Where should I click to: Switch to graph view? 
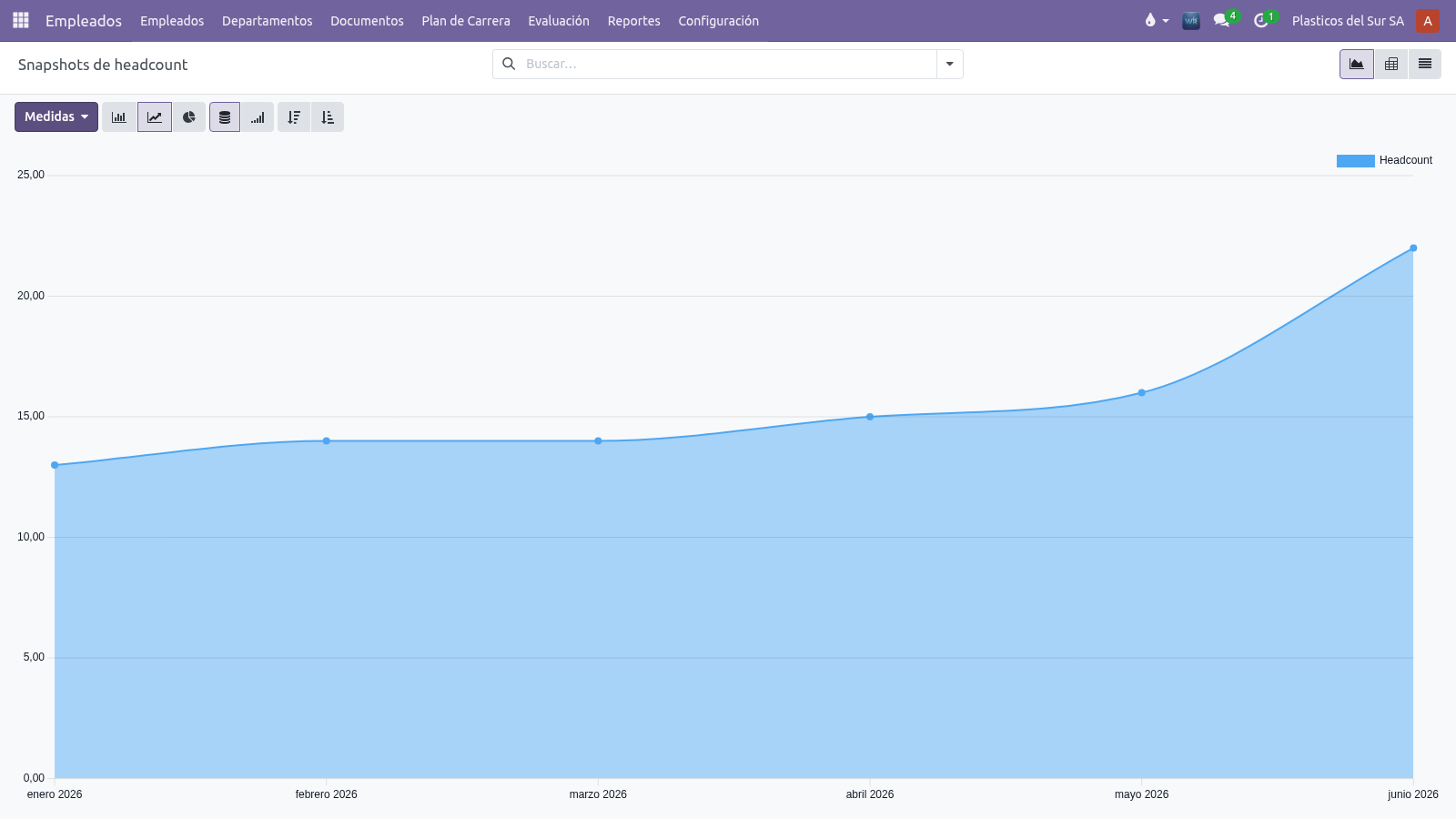[x=1357, y=64]
